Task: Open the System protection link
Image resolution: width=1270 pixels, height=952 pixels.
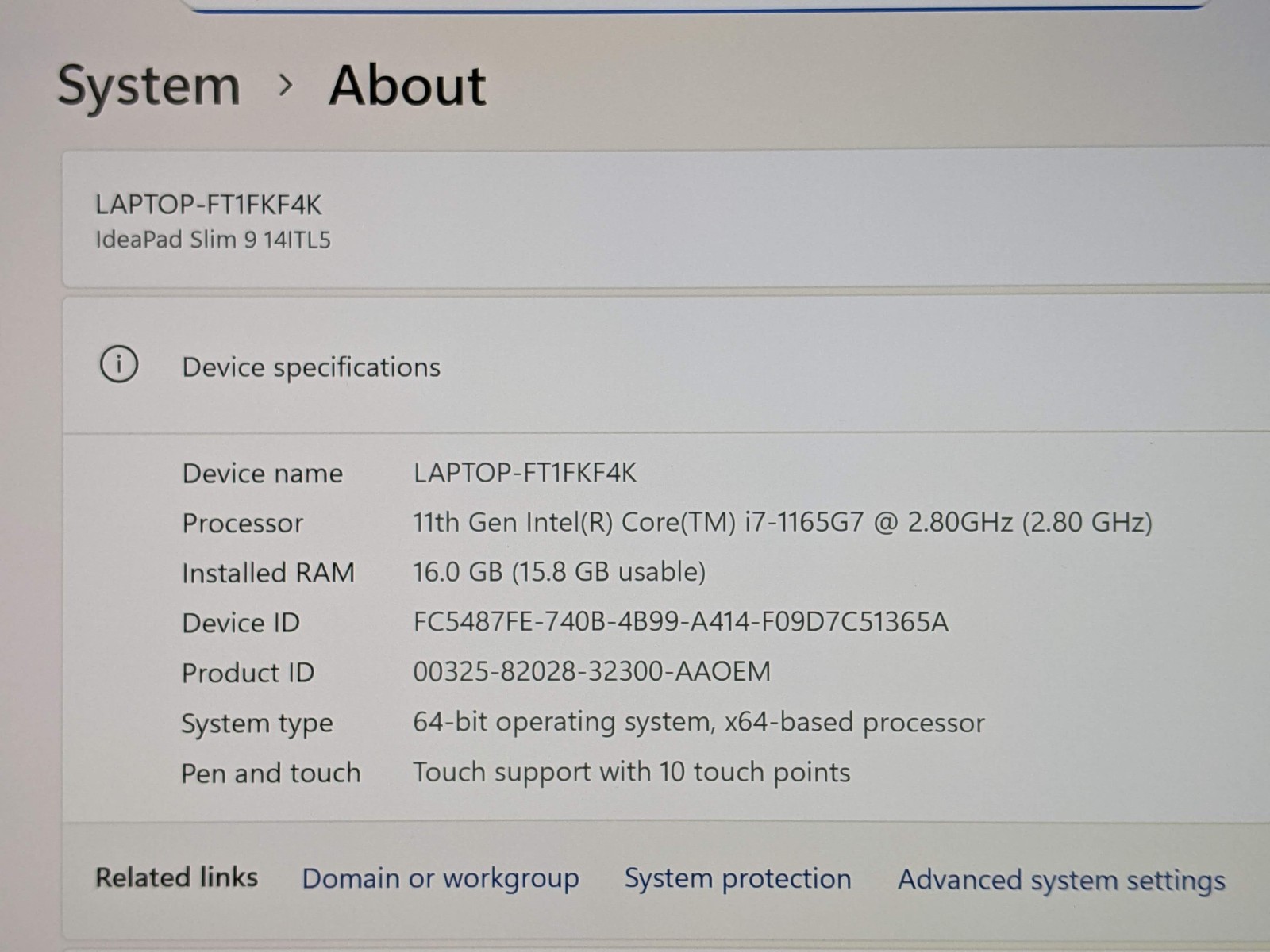Action: coord(737,878)
